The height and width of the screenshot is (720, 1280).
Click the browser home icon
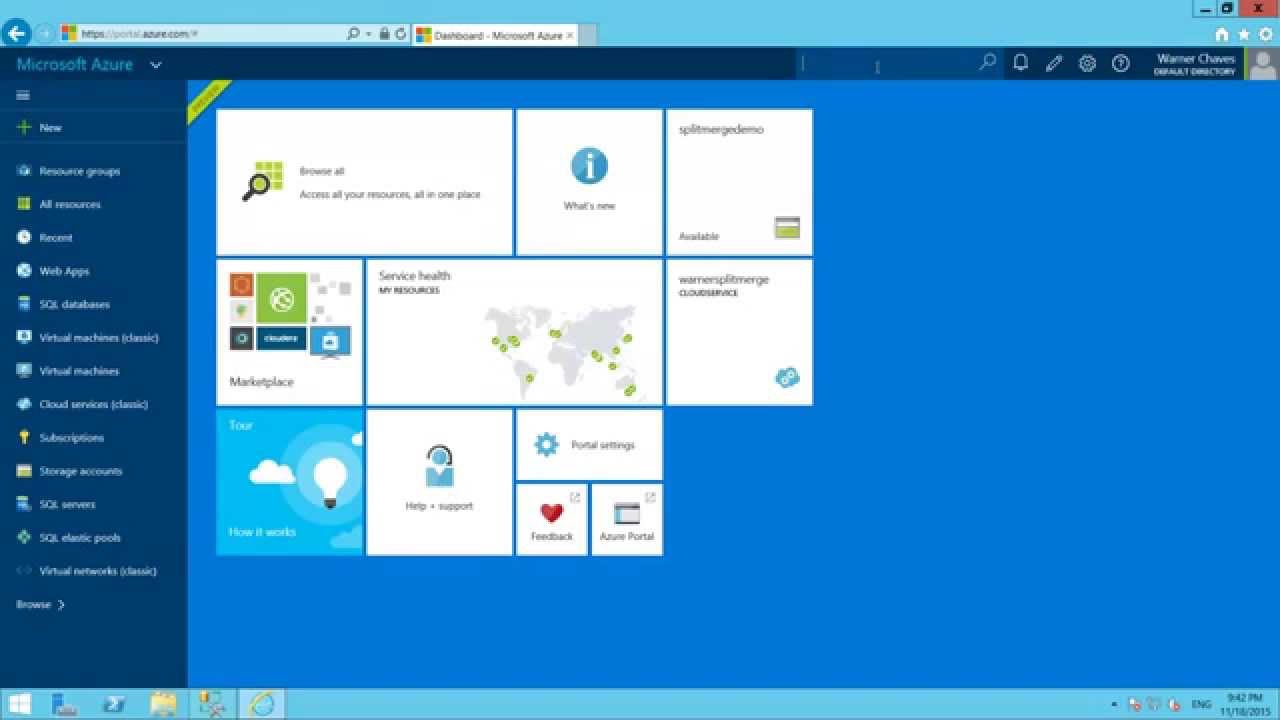(x=1221, y=34)
